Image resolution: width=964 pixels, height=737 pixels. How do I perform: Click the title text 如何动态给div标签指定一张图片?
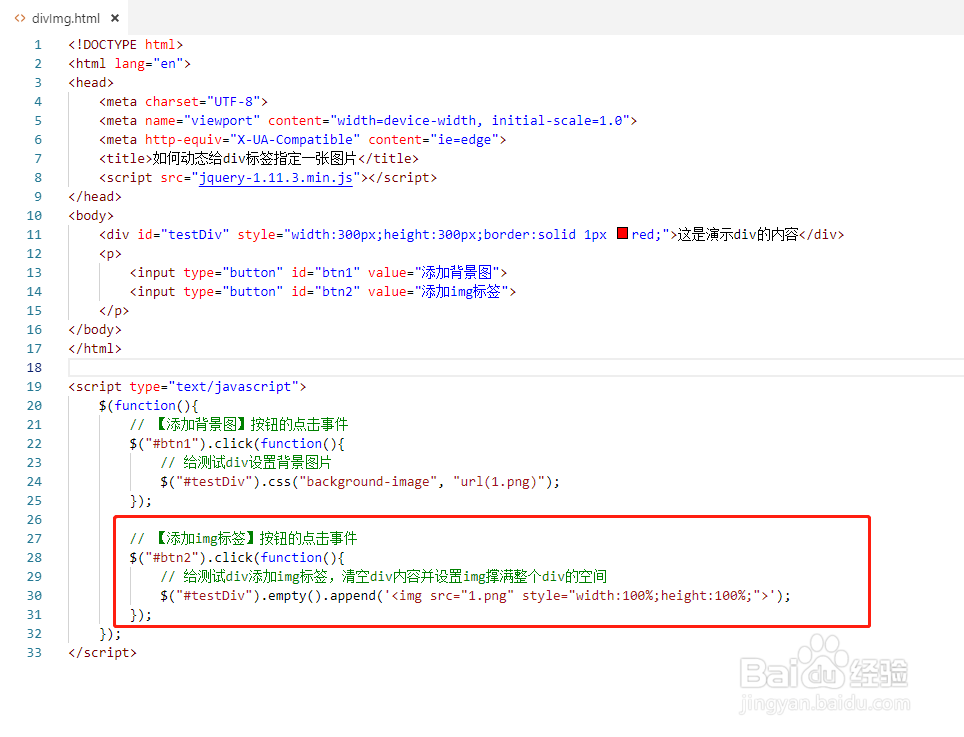pos(255,159)
